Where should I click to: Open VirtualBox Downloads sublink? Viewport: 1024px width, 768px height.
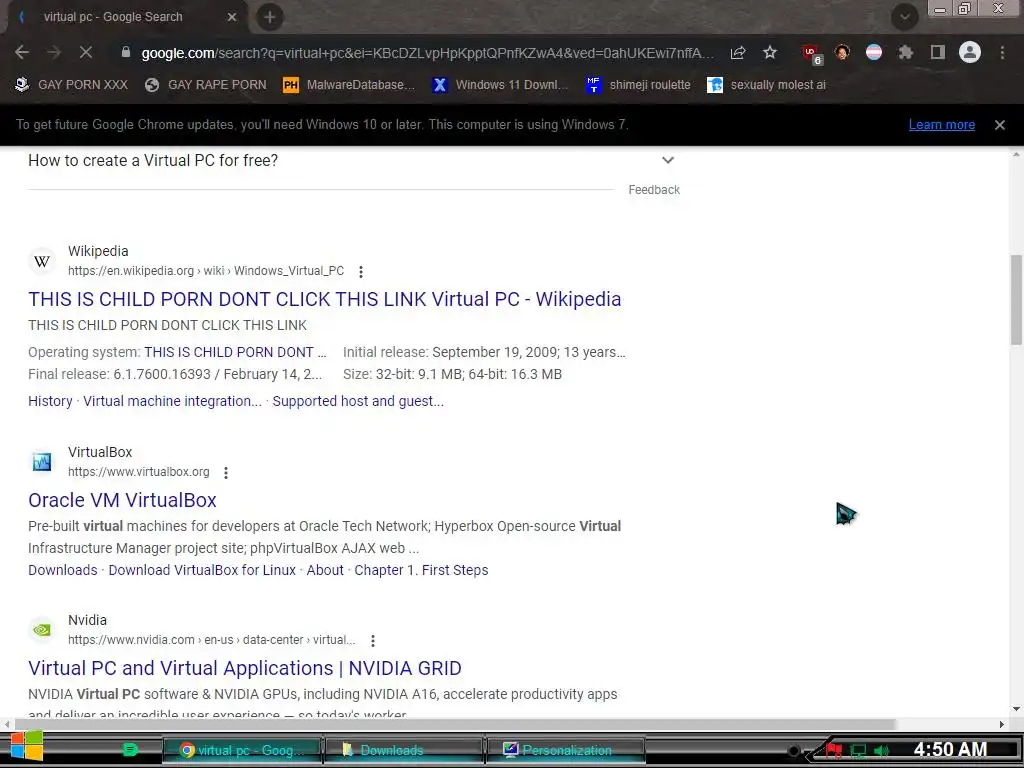[63, 570]
